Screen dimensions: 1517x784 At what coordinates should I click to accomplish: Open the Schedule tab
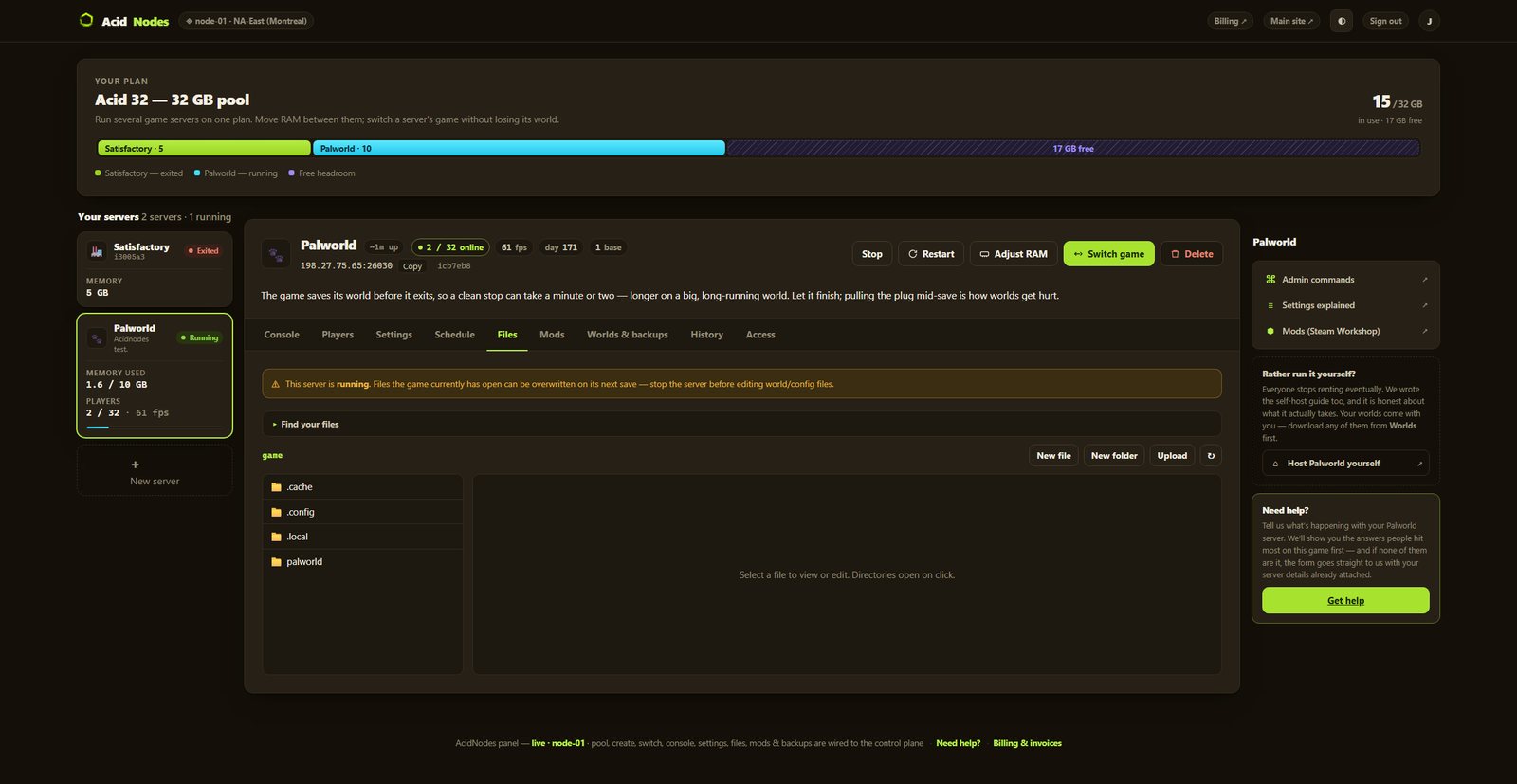tap(454, 335)
